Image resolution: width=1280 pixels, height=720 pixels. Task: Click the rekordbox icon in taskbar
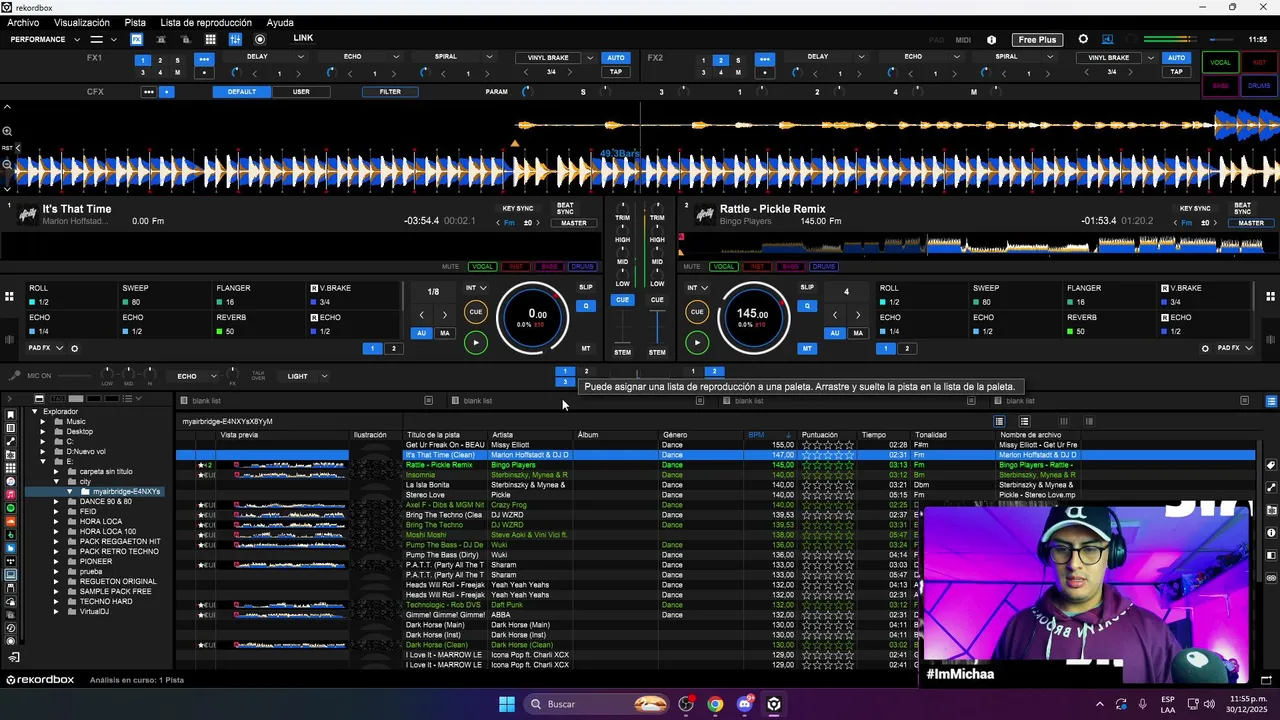coord(774,704)
